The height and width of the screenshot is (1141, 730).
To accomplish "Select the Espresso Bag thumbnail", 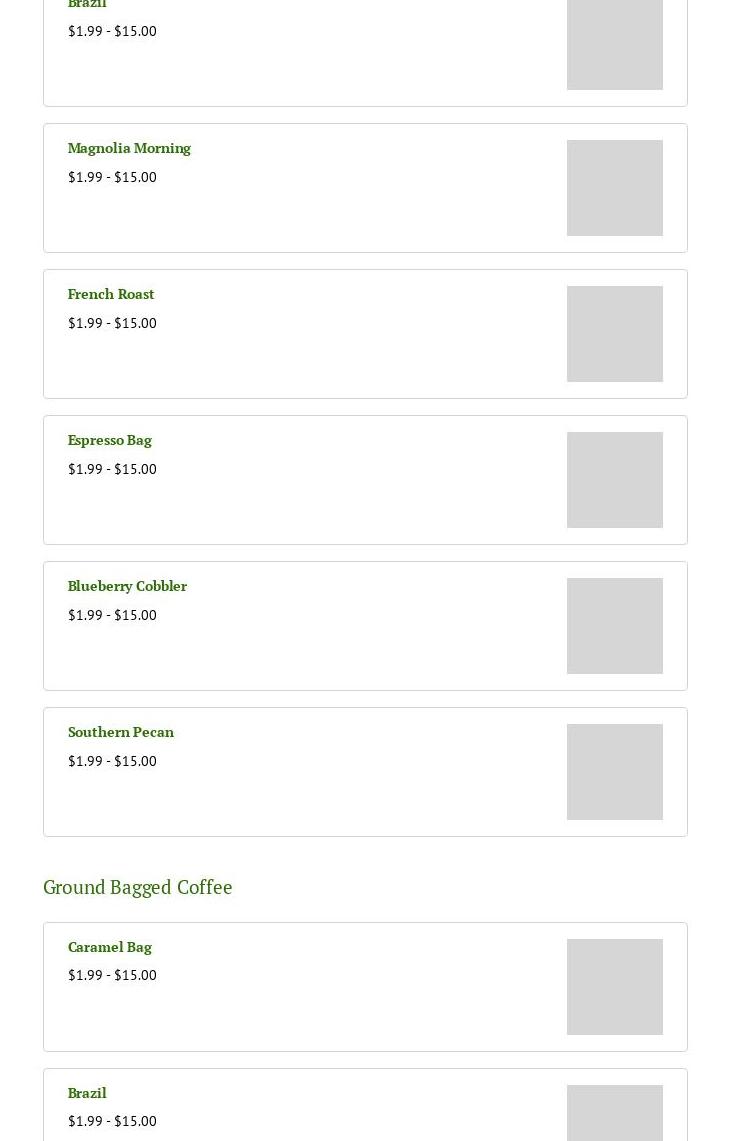I will 614,480.
